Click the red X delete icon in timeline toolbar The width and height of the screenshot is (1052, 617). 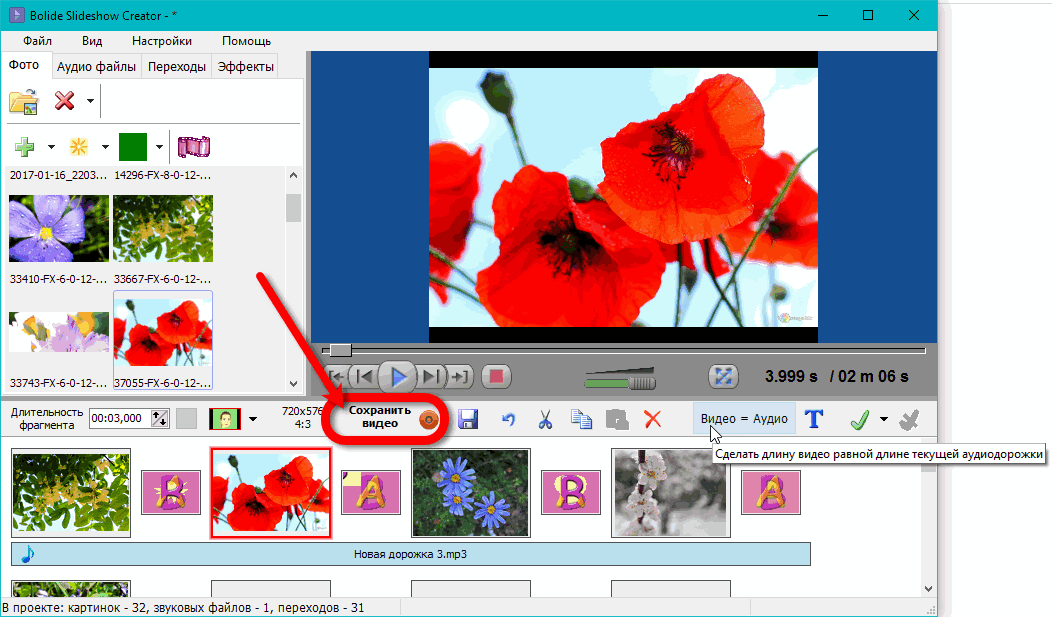click(652, 420)
